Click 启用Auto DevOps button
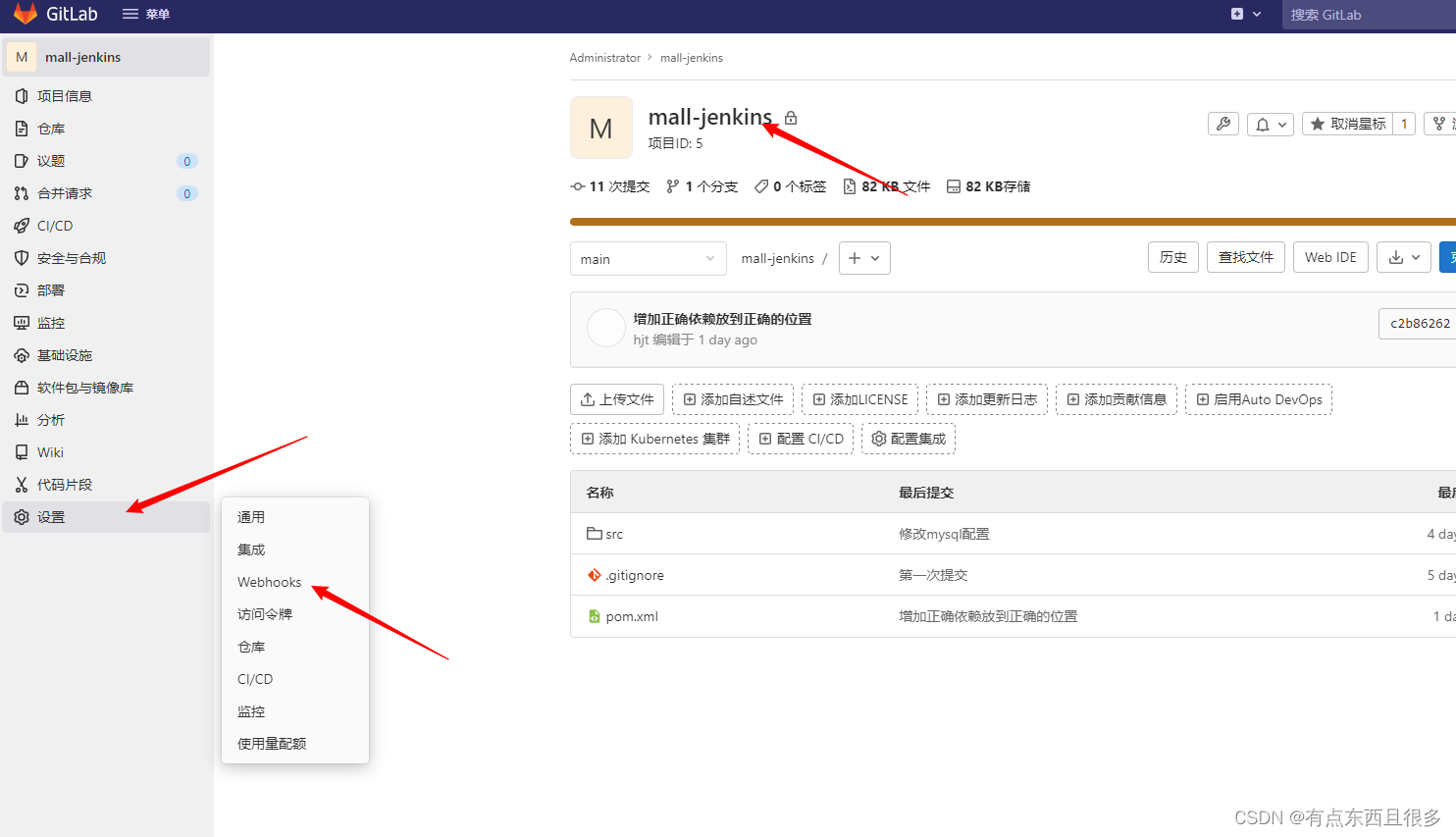The image size is (1456, 837). (1259, 399)
